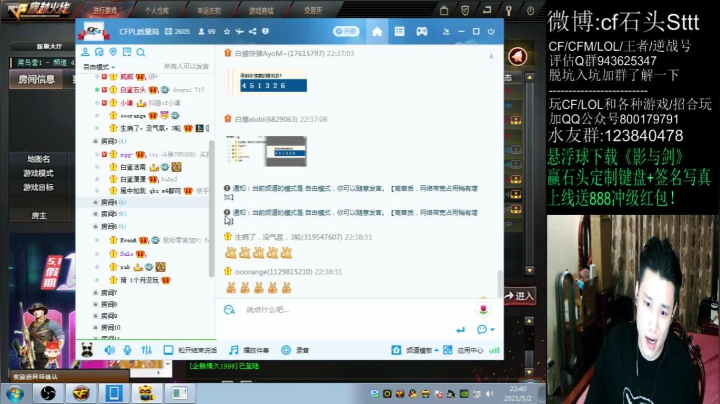Image resolution: width=720 pixels, height=404 pixels.
Task: Open YY raccoon app from taskbar
Action: [146, 393]
